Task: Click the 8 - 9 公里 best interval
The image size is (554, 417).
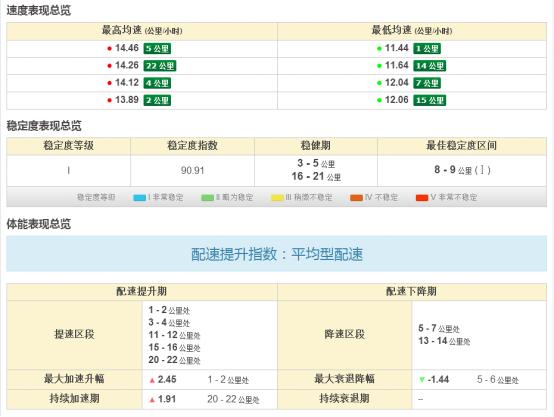Action: 462,170
